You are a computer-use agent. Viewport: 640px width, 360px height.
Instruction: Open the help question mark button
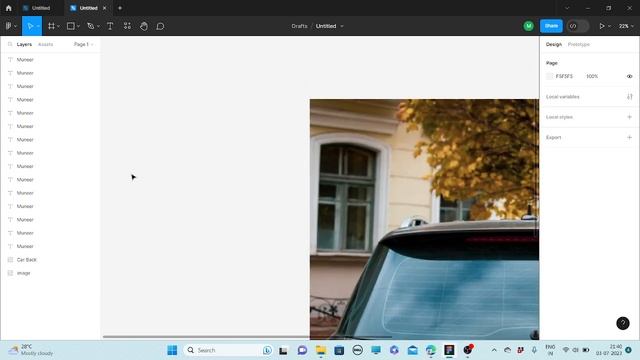tap(622, 323)
